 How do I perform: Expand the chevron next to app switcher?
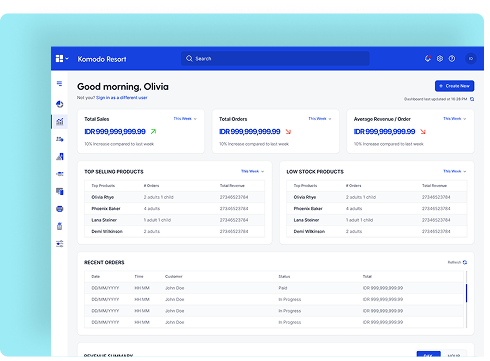(67, 59)
